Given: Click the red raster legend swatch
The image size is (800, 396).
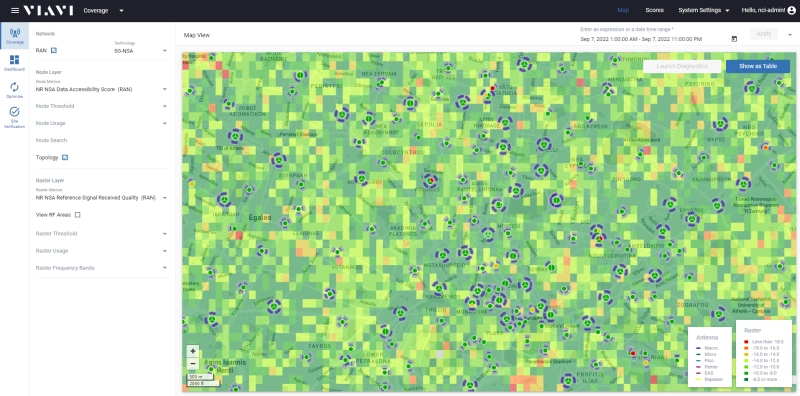Looking at the screenshot, I should (746, 341).
